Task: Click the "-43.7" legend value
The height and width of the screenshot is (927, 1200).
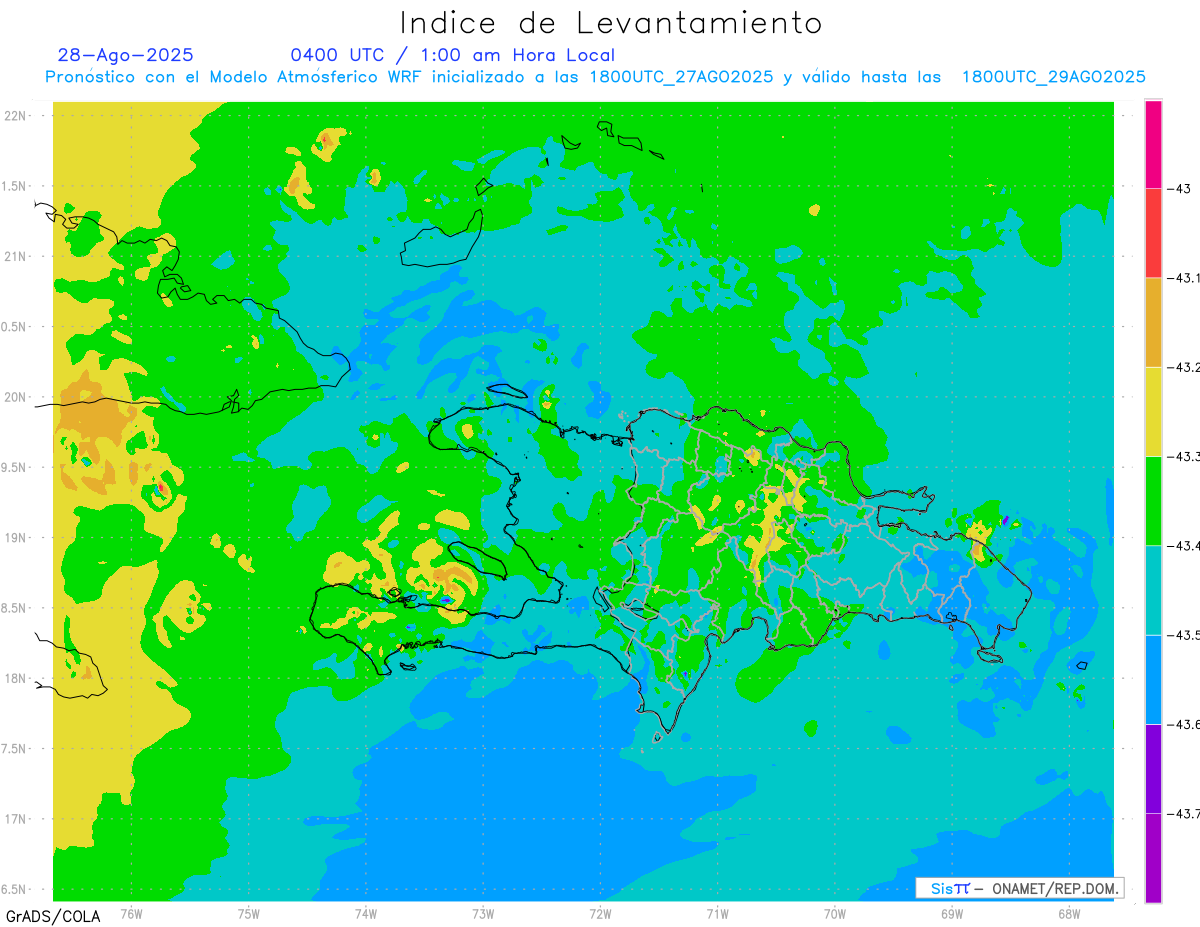Action: (x=1183, y=813)
